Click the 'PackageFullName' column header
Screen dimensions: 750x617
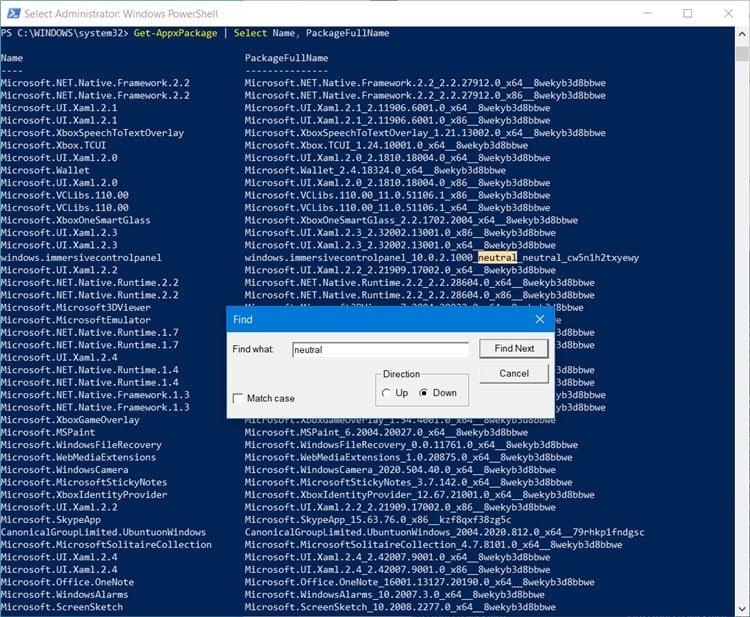point(287,58)
